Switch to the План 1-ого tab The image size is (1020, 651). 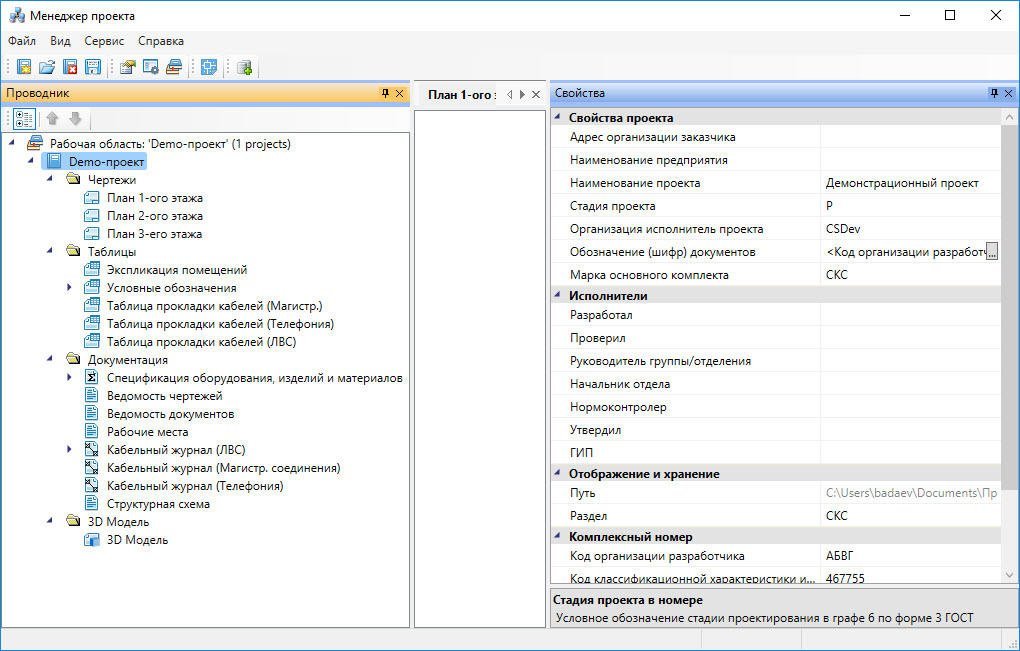(x=459, y=95)
